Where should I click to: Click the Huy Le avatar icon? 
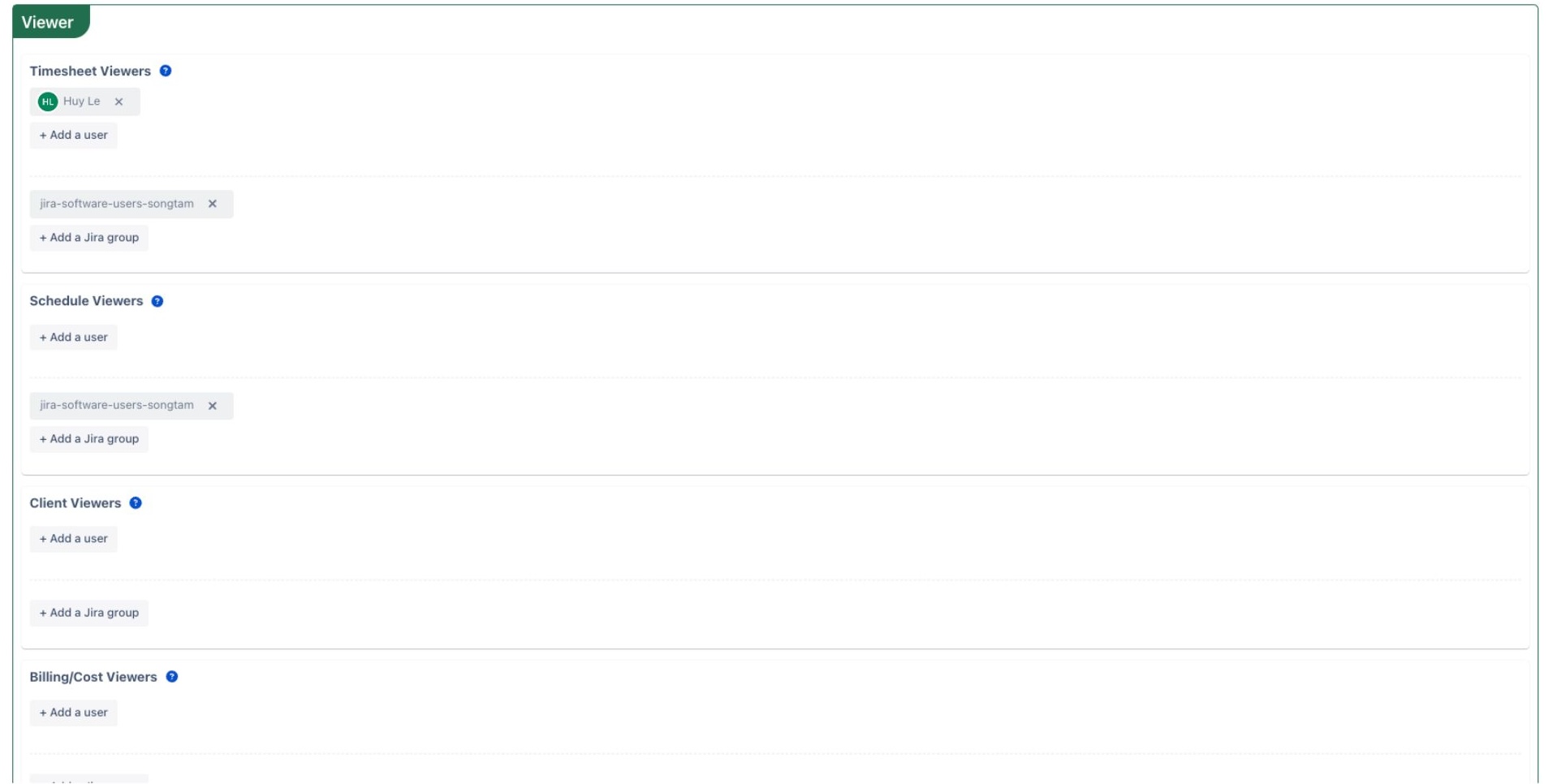[48, 101]
